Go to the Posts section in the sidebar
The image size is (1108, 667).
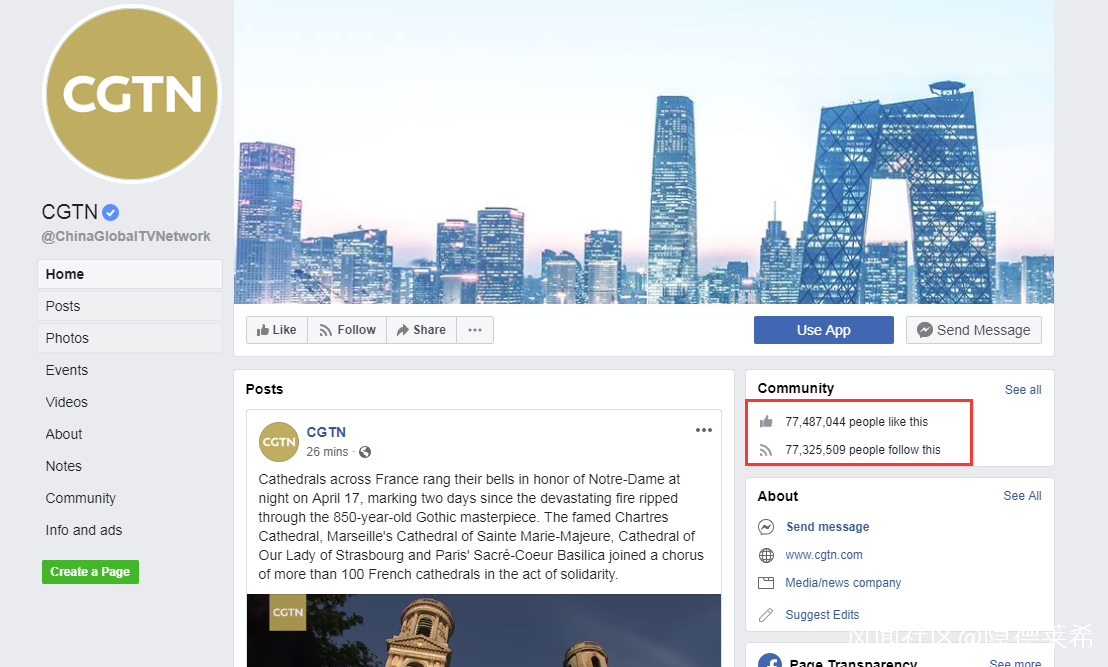(130, 306)
